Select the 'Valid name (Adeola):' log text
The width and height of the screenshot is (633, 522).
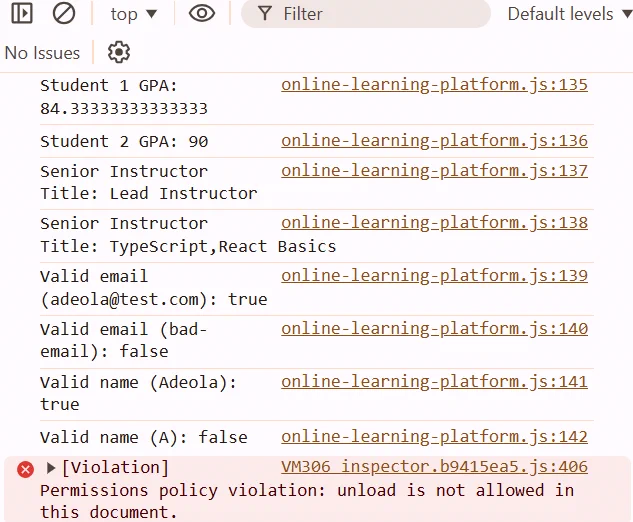(x=138, y=382)
